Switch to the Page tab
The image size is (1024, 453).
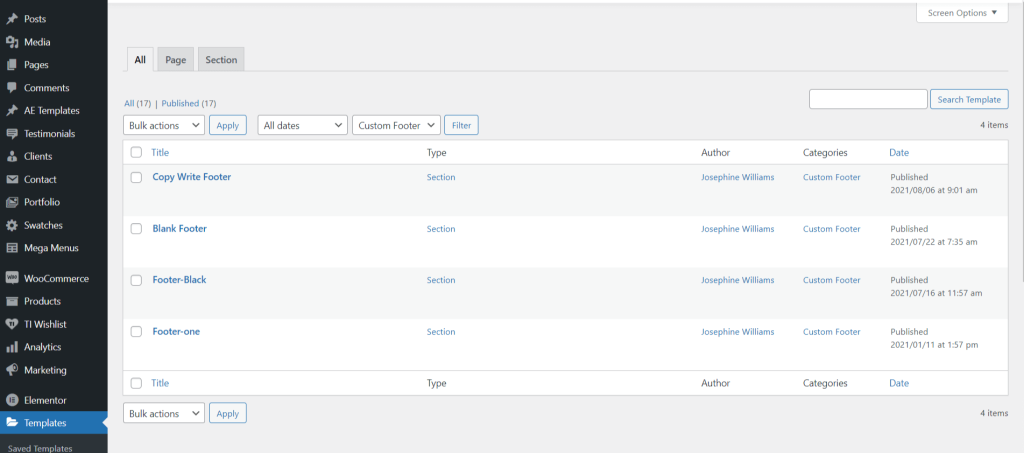[x=176, y=59]
